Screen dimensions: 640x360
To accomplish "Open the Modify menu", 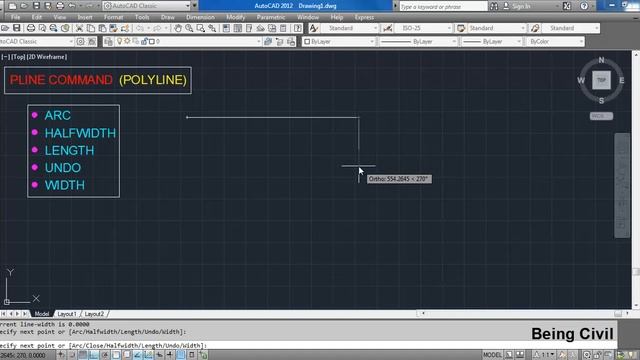I will 236,18.
